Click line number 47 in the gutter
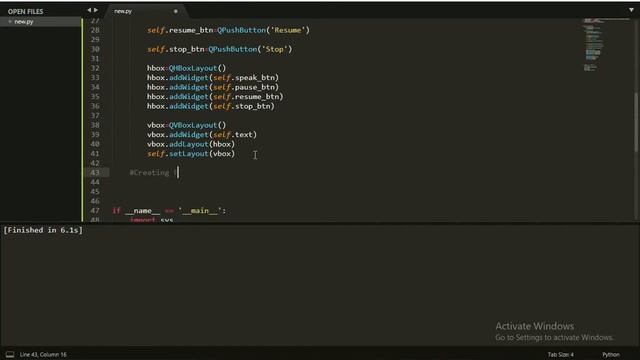Viewport: 640px width, 360px height. 95,211
